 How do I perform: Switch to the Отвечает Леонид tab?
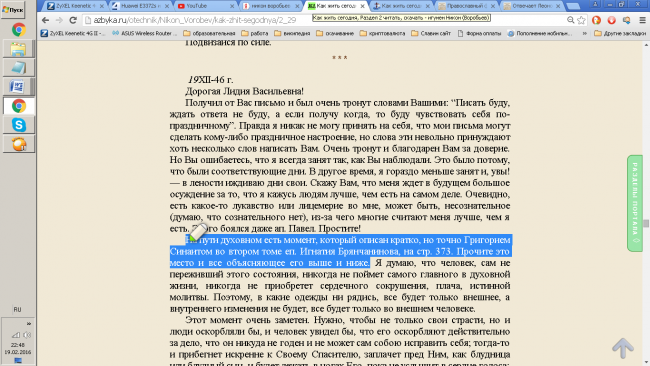point(530,6)
